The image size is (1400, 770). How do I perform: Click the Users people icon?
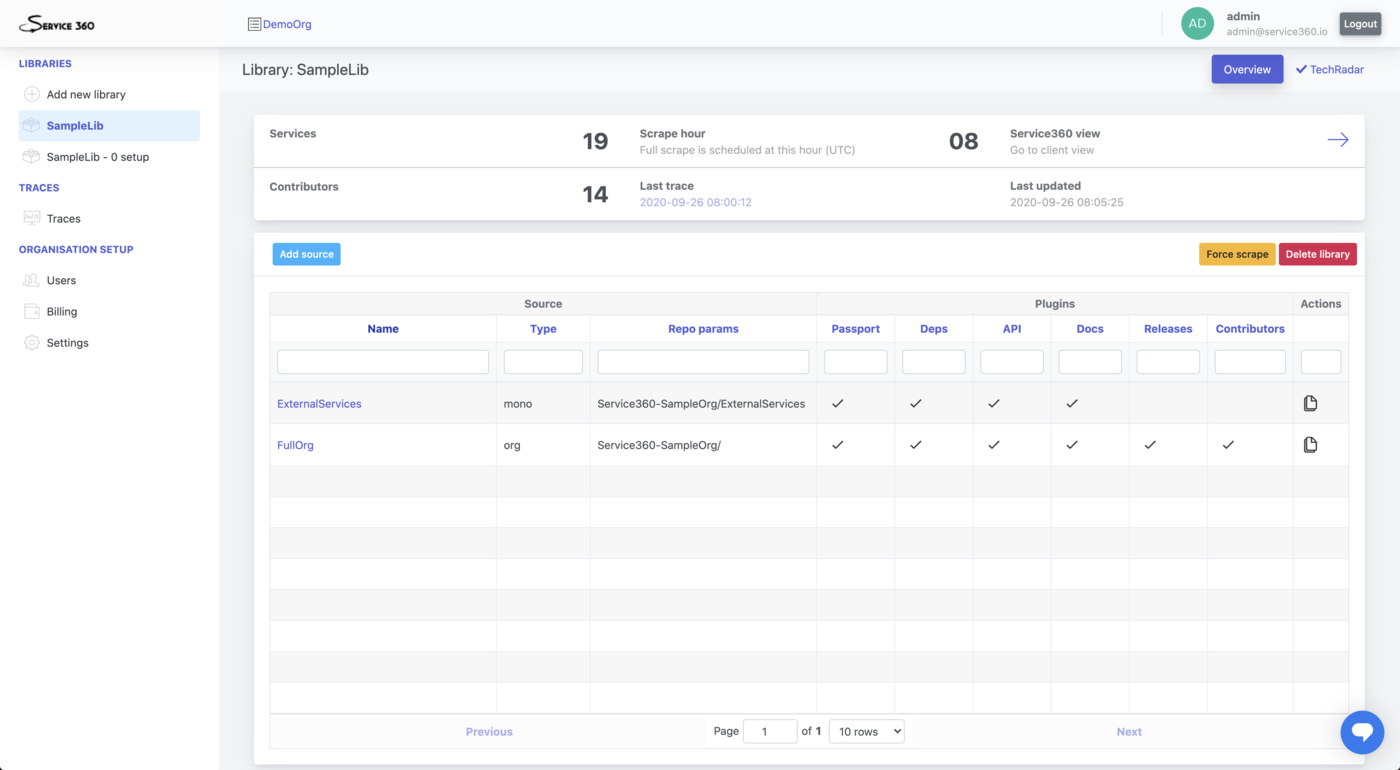coord(32,280)
